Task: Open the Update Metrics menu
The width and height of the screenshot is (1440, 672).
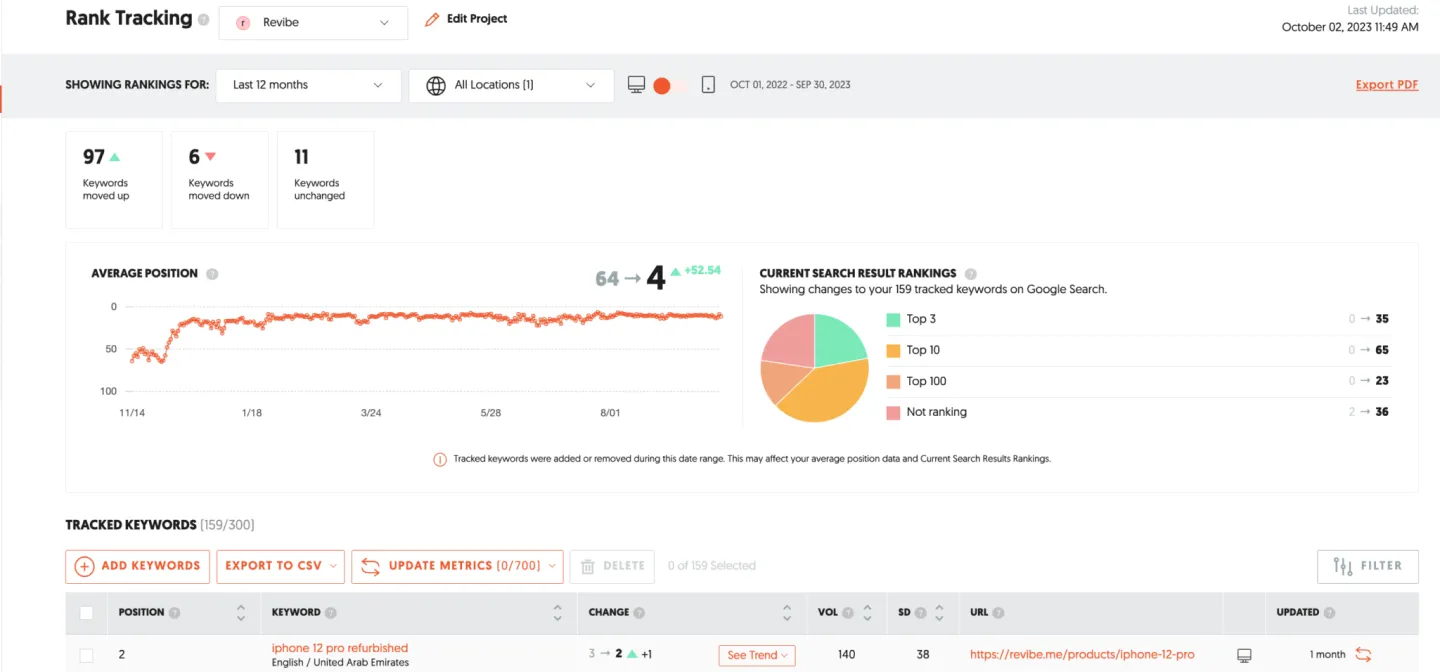Action: 457,566
